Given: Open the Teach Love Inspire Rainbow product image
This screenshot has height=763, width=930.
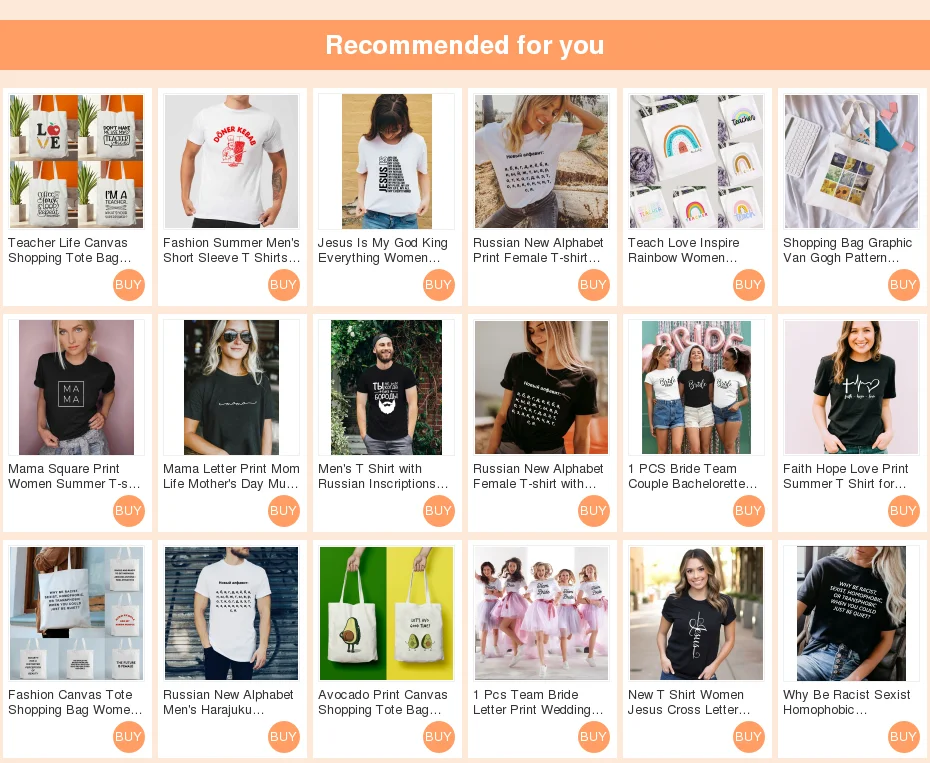Looking at the screenshot, I should click(696, 161).
